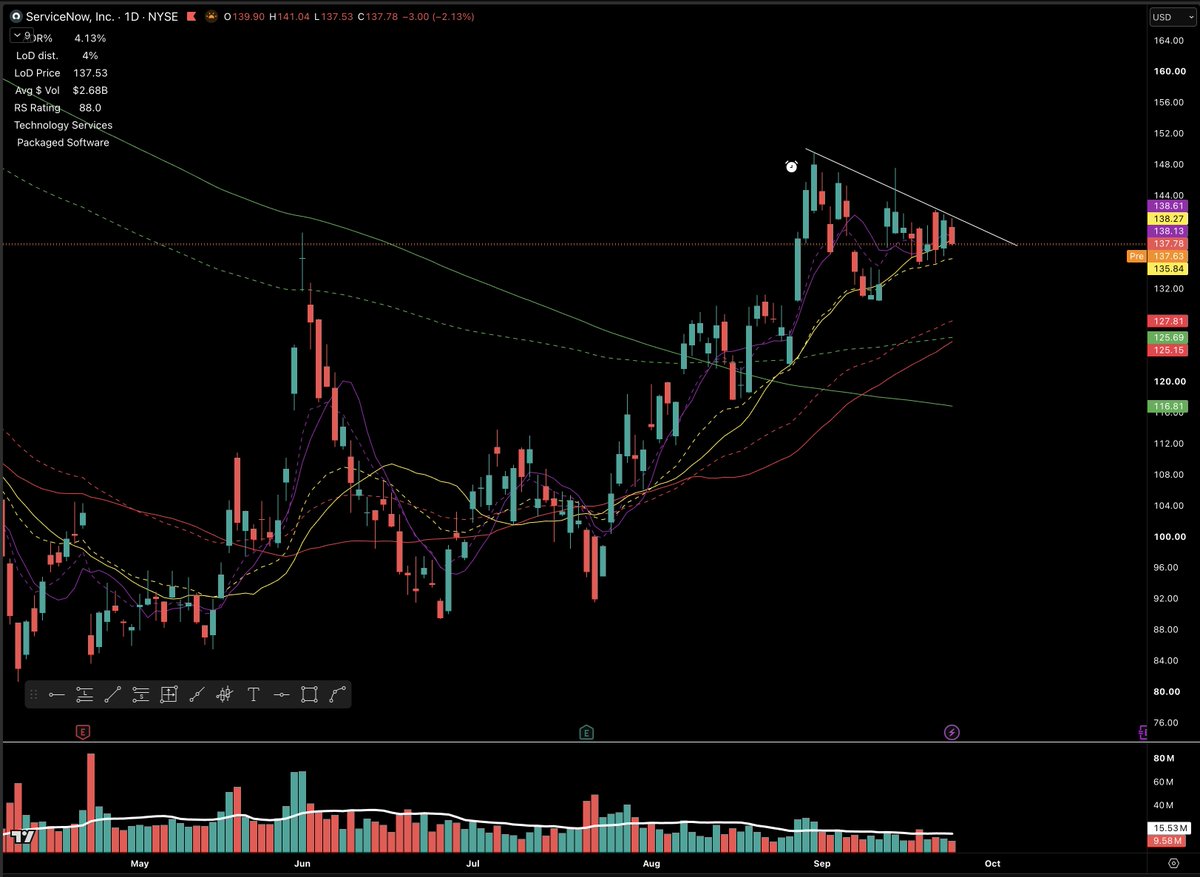Image resolution: width=1200 pixels, height=877 pixels.
Task: Click the LoD dist. 4% row
Action: point(56,55)
